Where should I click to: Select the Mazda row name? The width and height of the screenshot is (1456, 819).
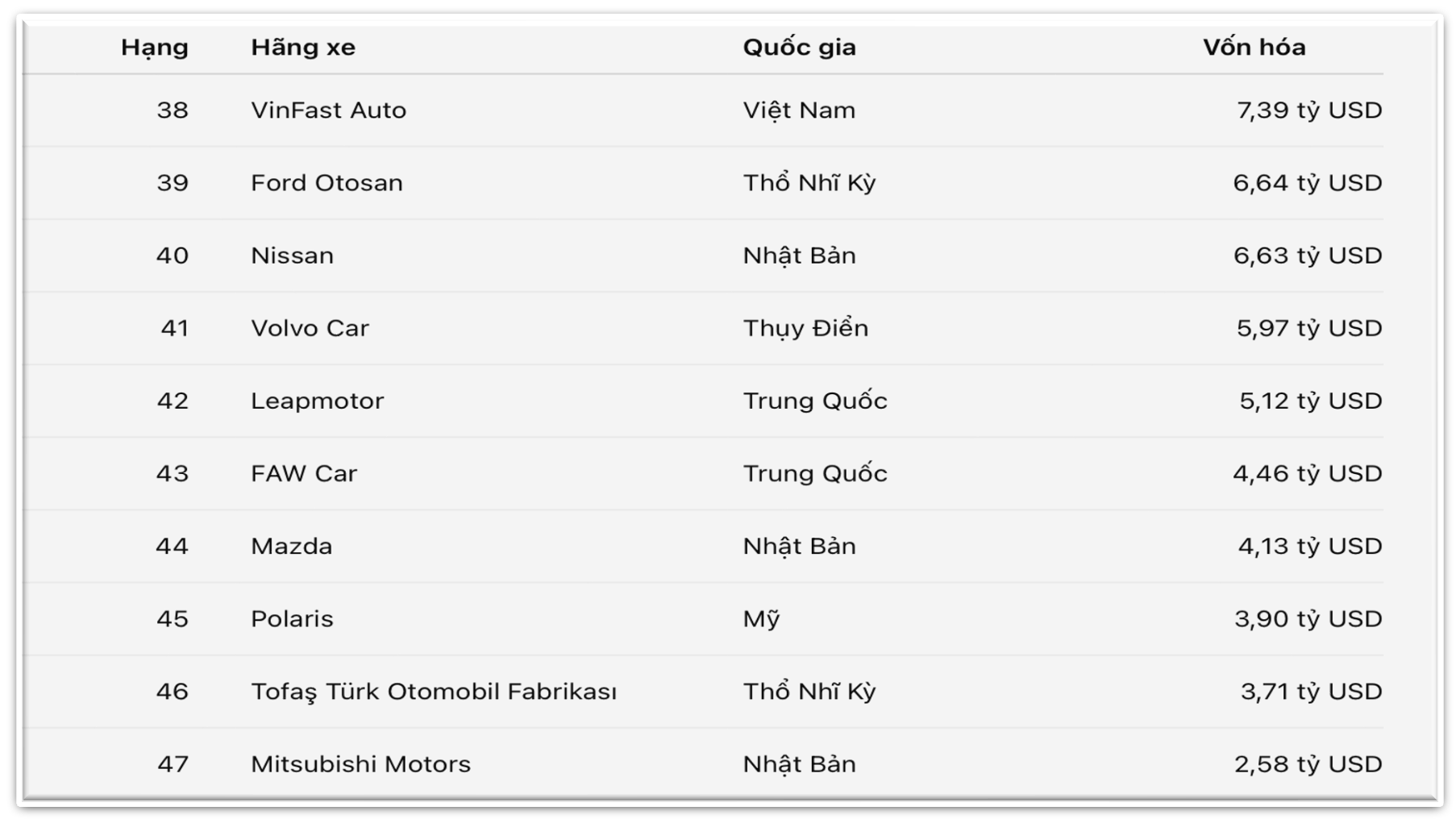(292, 546)
